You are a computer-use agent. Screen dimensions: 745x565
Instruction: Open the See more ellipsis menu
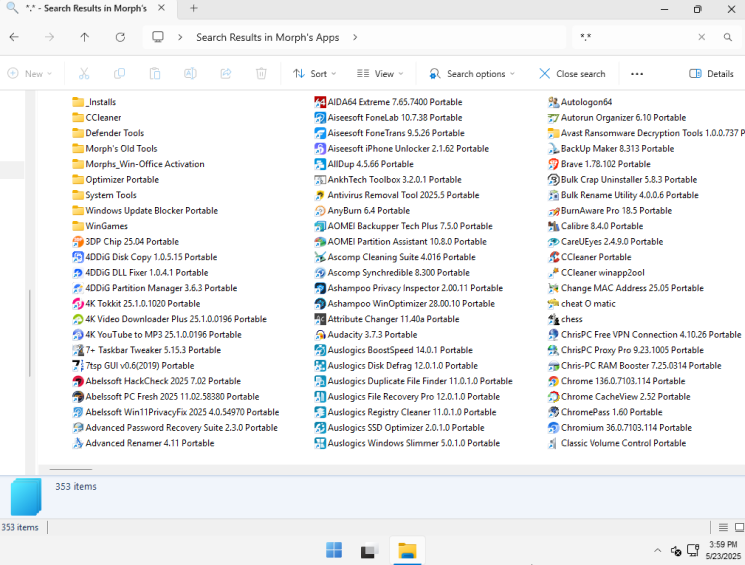(x=637, y=74)
